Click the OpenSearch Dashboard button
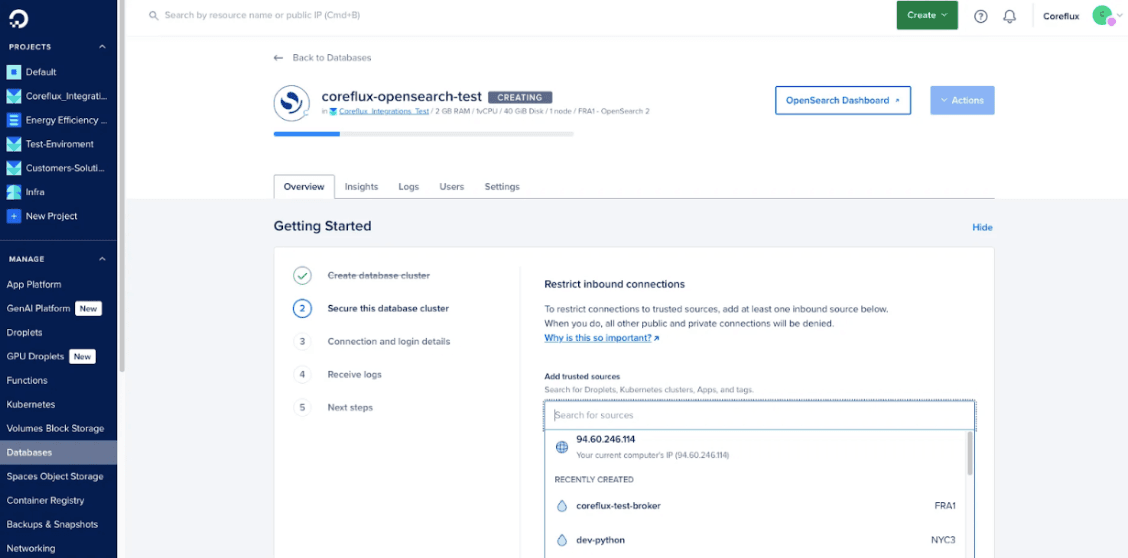Viewport: 1128px width, 558px height. pyautogui.click(x=842, y=100)
